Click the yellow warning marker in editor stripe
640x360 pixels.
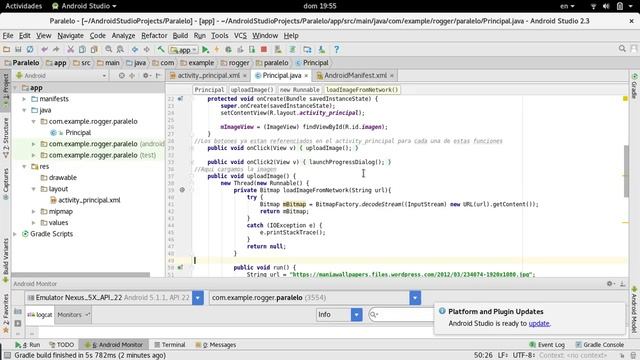(x=625, y=99)
